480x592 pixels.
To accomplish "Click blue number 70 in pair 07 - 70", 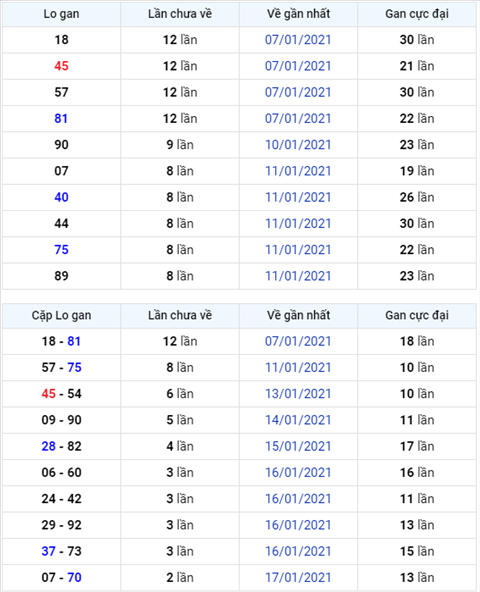I will pyautogui.click(x=74, y=577).
